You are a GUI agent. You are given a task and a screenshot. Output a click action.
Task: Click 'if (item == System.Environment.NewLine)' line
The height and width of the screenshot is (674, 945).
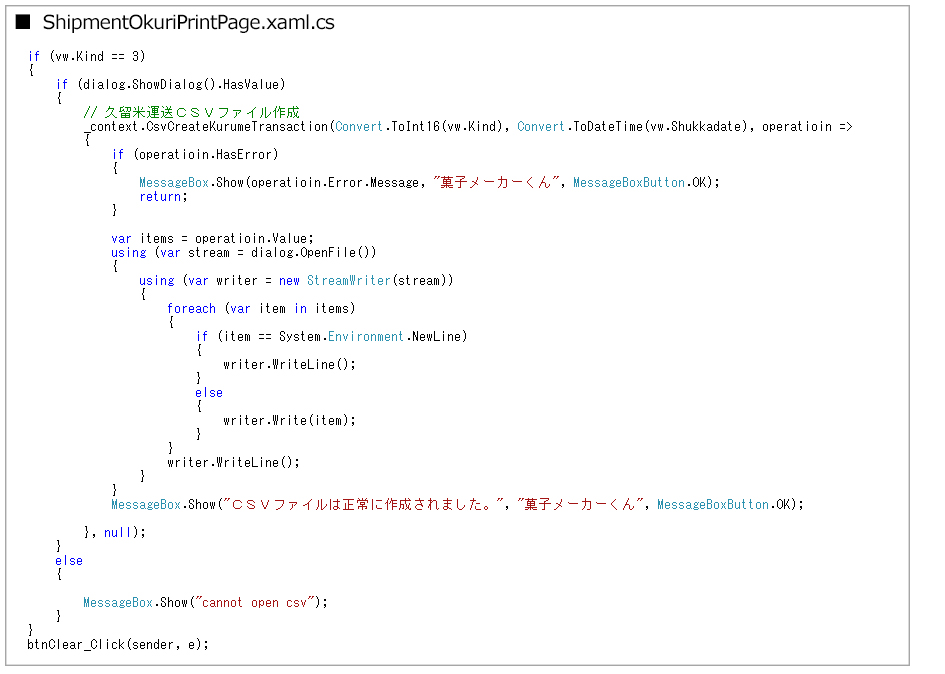coord(331,337)
